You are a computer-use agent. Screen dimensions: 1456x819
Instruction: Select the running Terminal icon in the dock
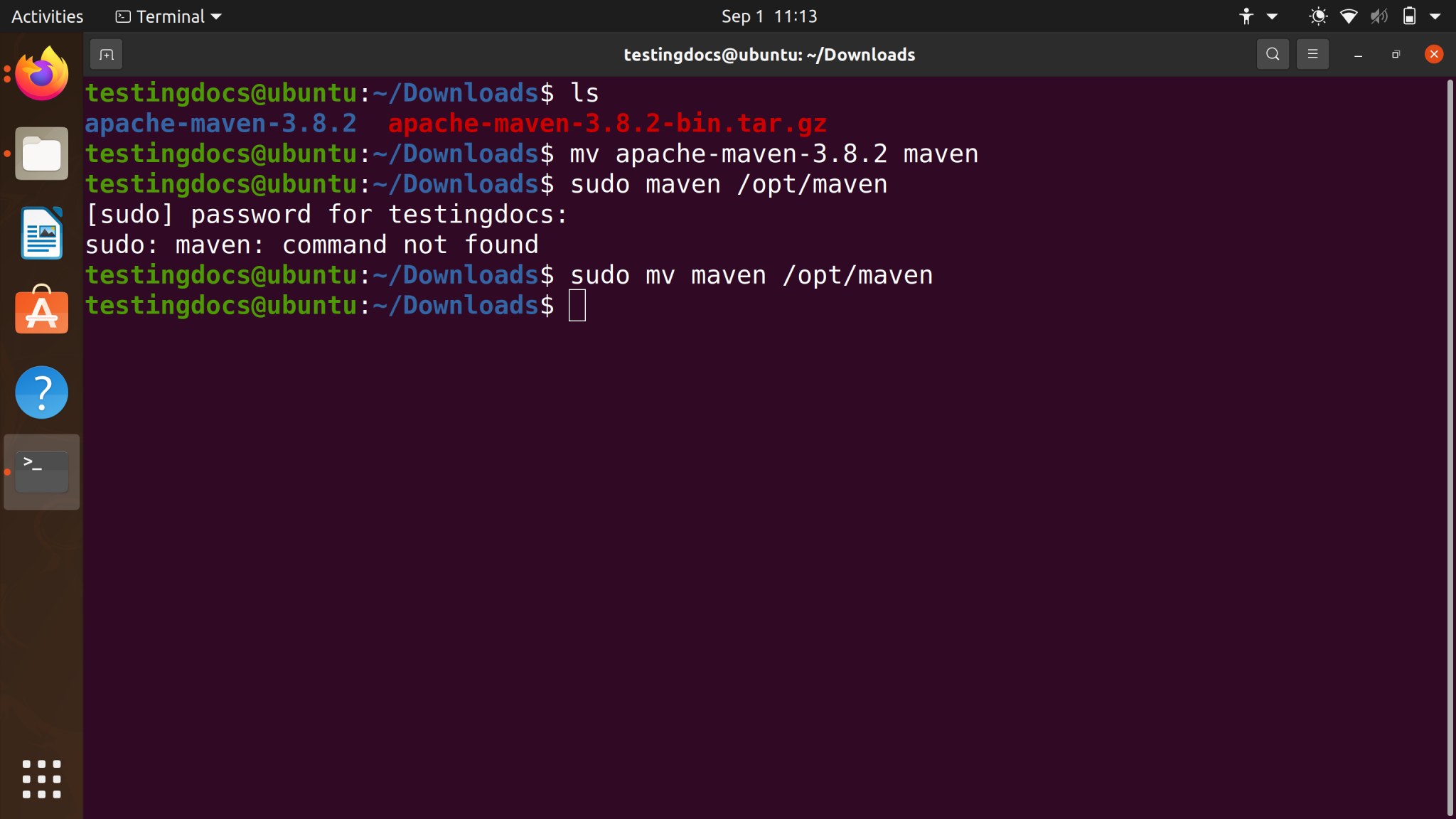pos(41,471)
